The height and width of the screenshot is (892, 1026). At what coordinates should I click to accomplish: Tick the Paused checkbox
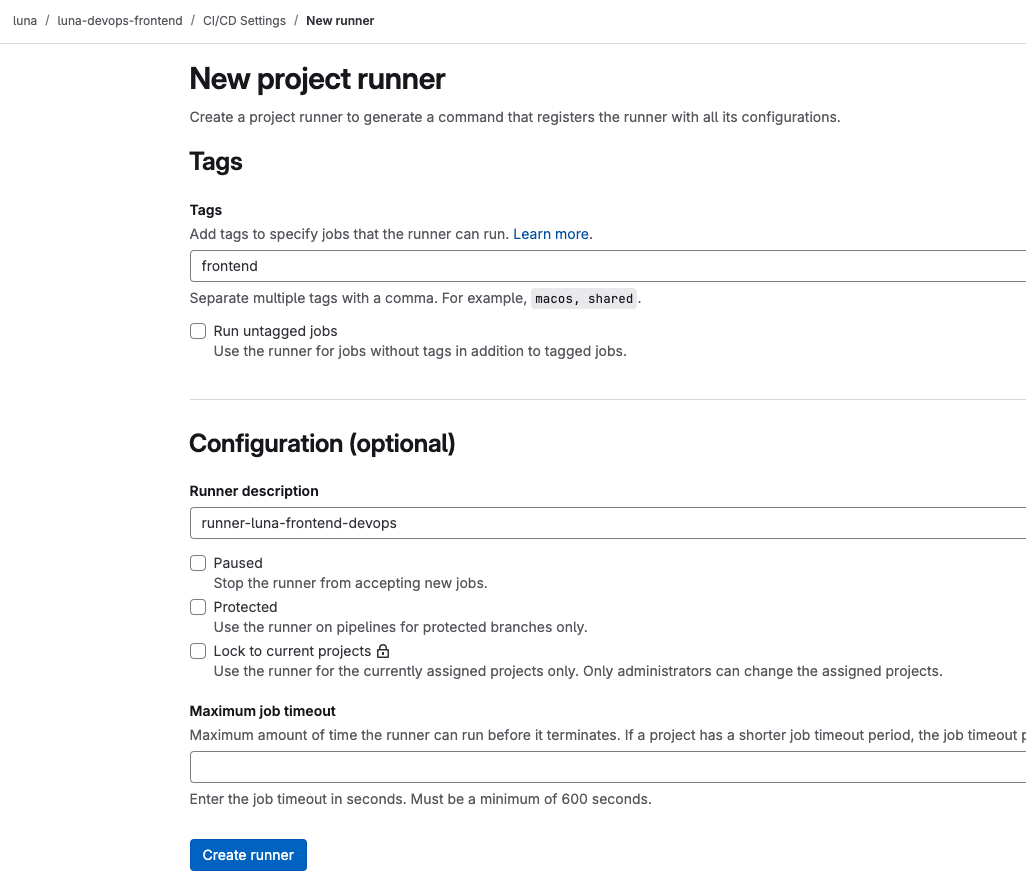[x=198, y=563]
